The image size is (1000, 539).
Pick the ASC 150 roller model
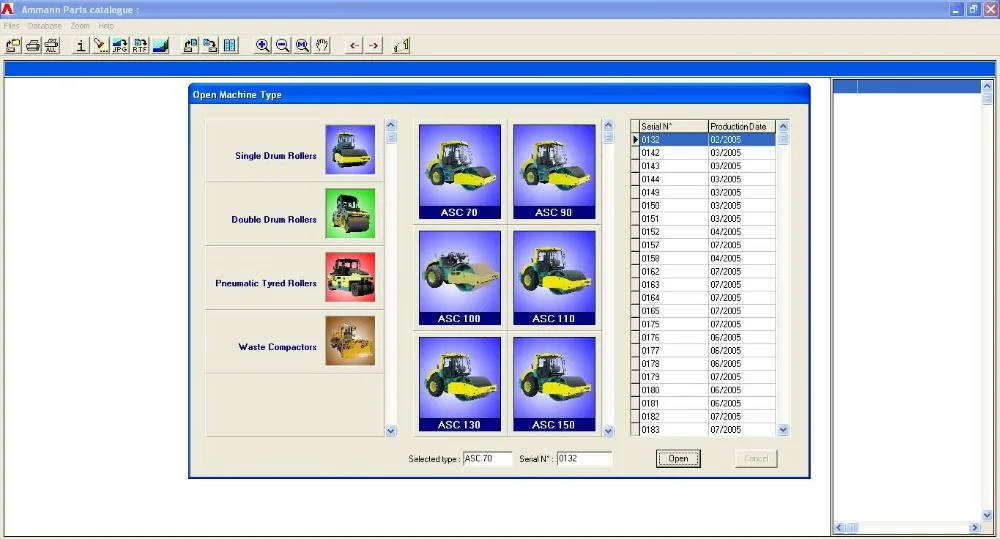553,383
